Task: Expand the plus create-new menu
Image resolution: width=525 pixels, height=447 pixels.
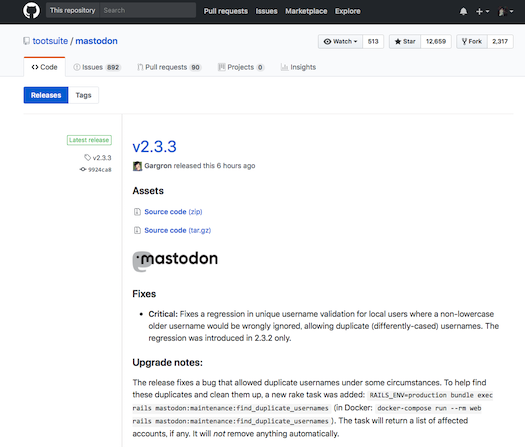Action: point(482,11)
